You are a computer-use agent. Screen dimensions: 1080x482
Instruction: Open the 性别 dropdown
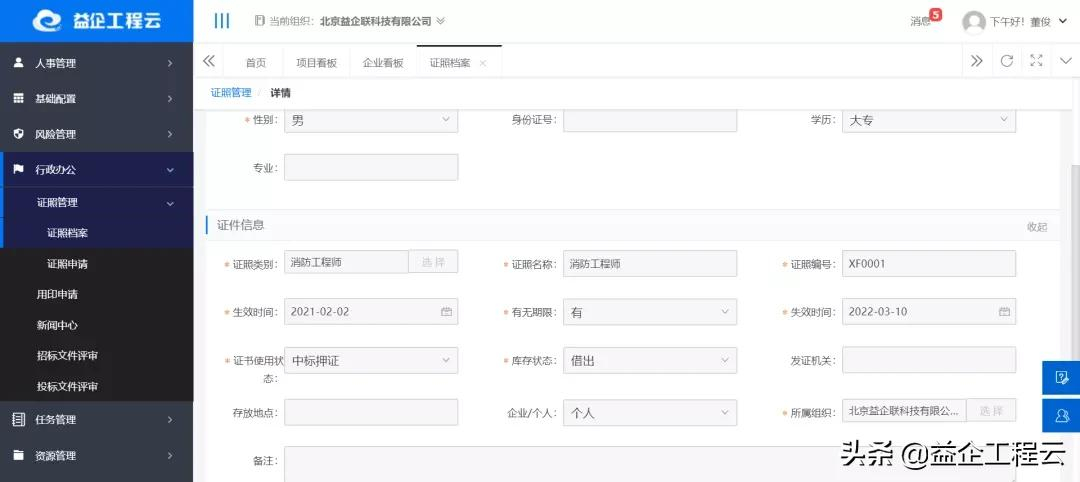point(371,120)
